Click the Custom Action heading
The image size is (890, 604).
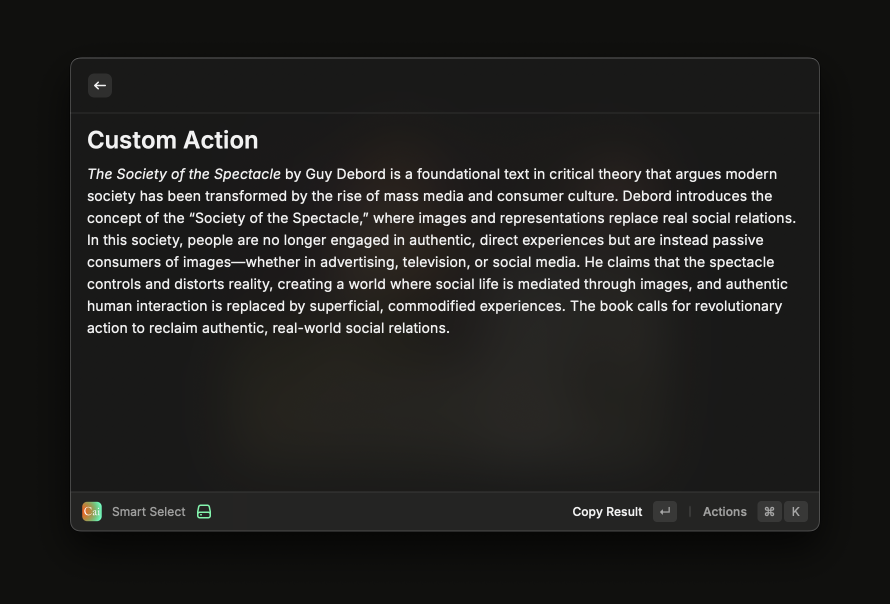[172, 140]
